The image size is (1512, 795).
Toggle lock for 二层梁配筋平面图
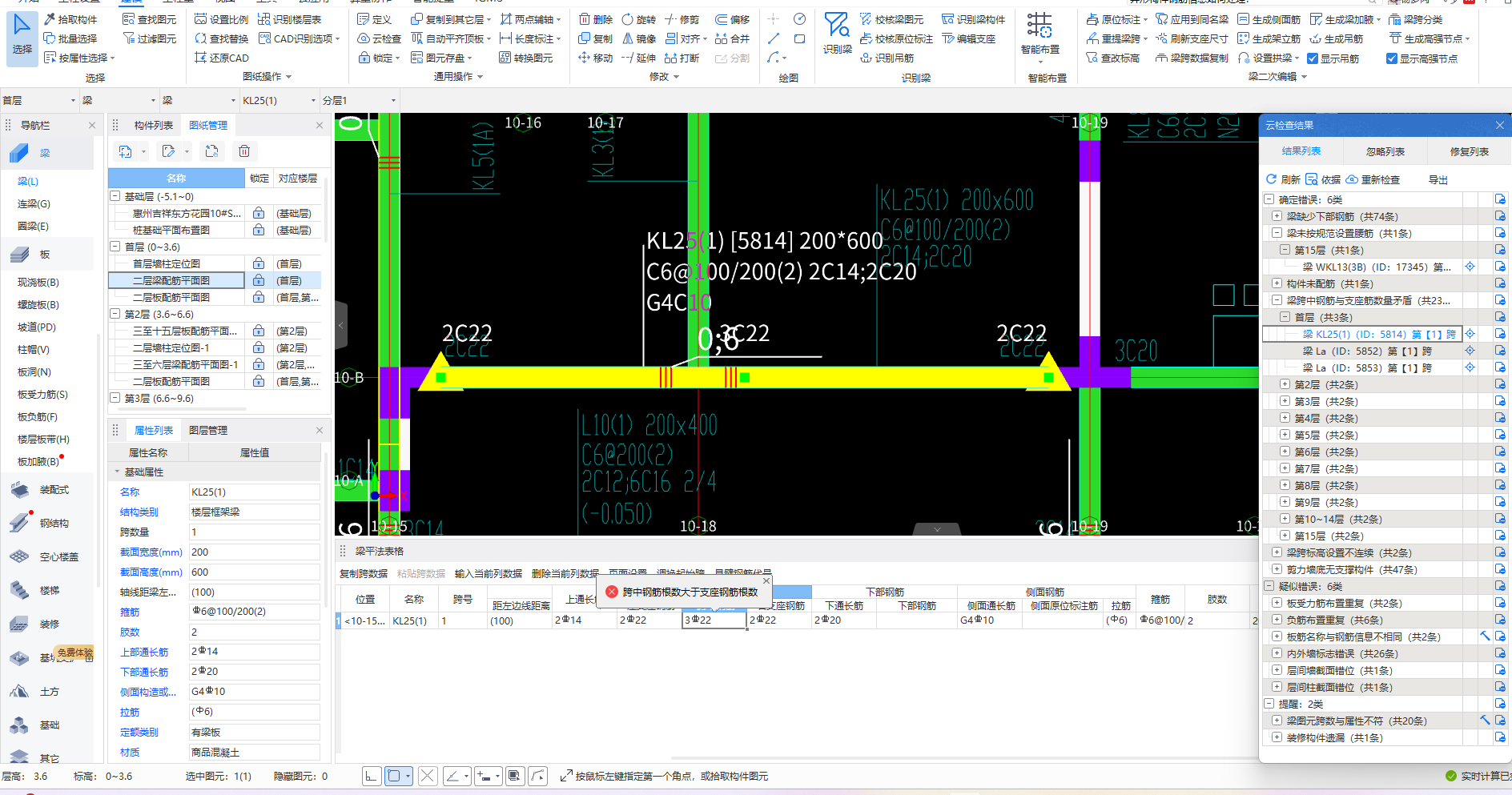pyautogui.click(x=259, y=280)
